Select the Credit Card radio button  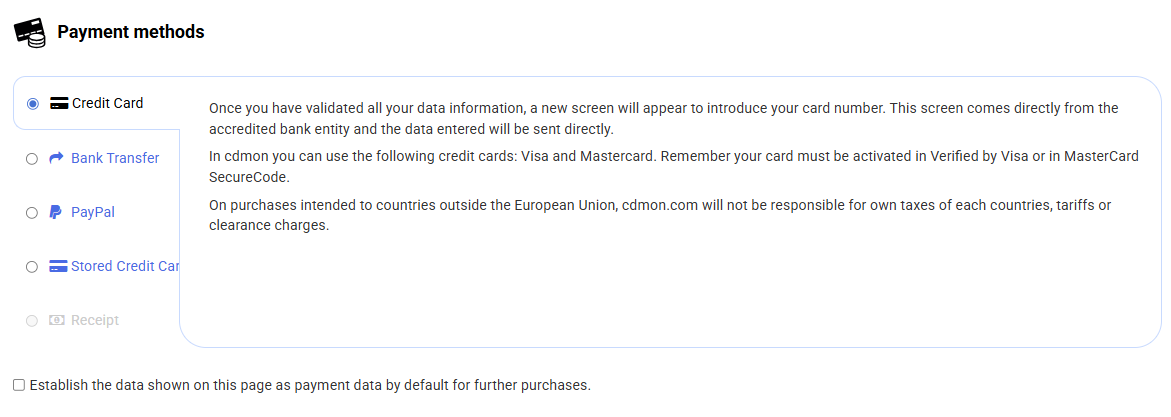tap(33, 104)
